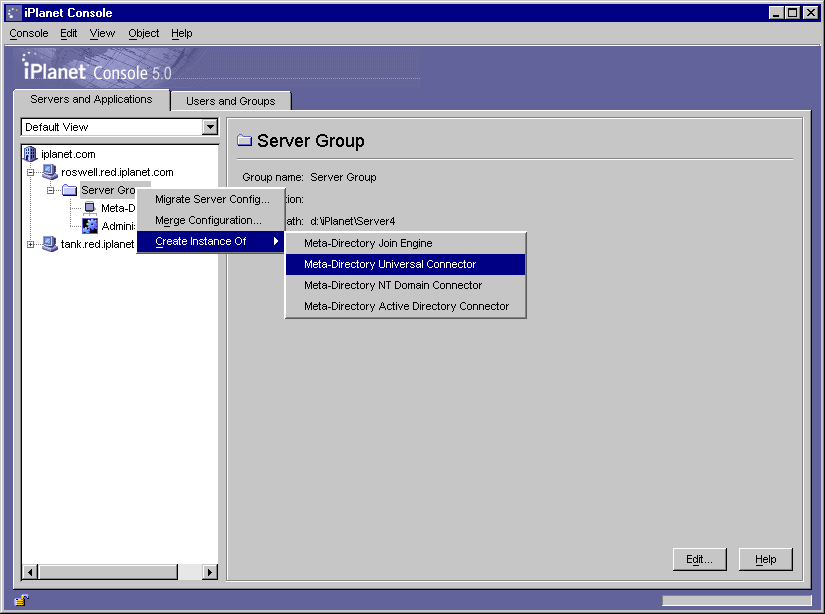
Task: Open the Object menu
Action: (x=144, y=33)
